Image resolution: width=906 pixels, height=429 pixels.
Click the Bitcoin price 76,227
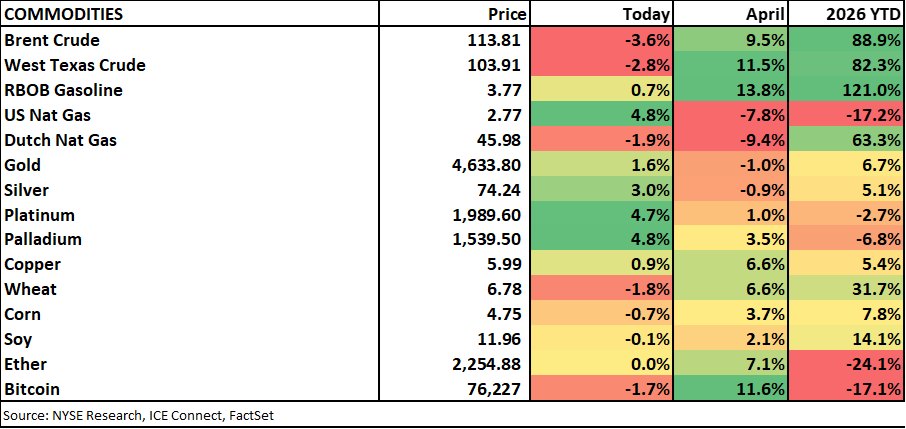pyautogui.click(x=496, y=390)
